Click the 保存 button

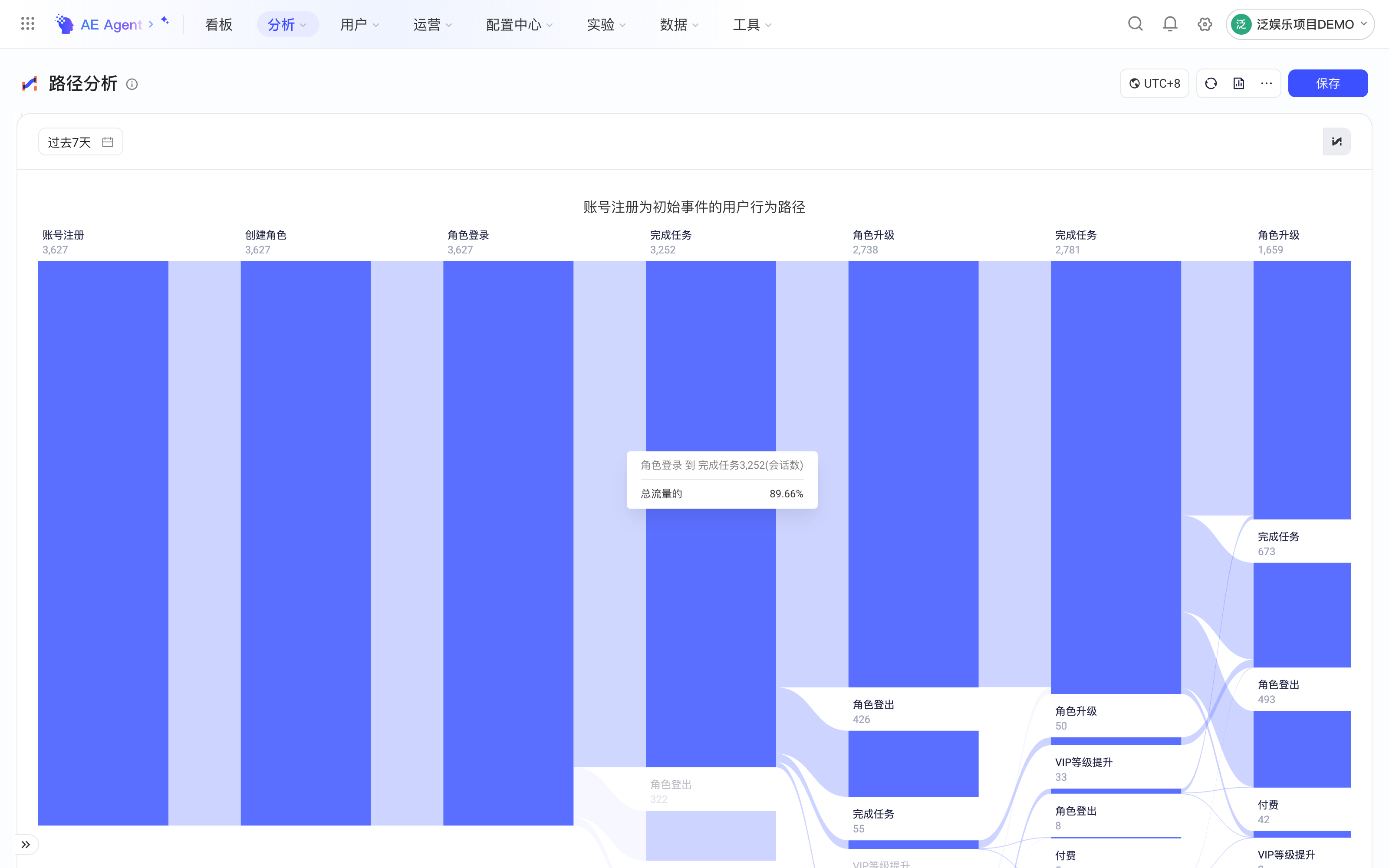1328,83
